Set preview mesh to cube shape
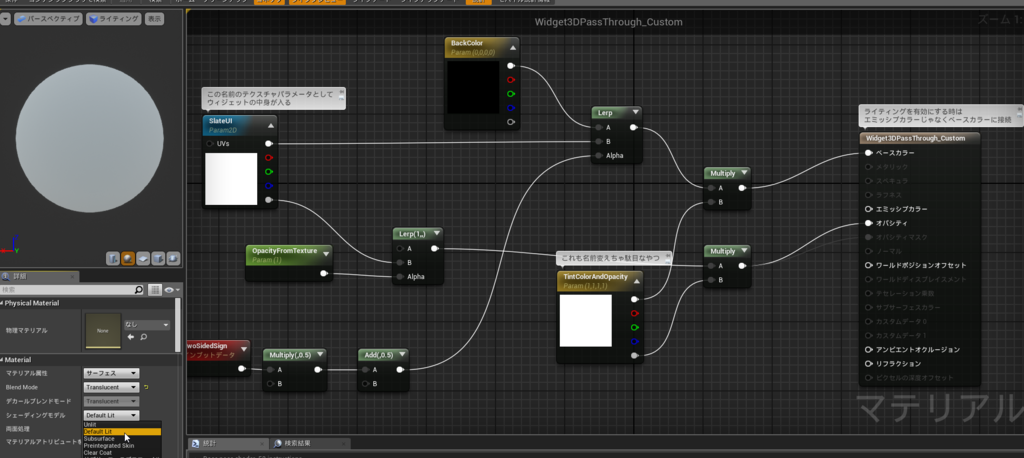The image size is (1024, 458). coord(158,258)
